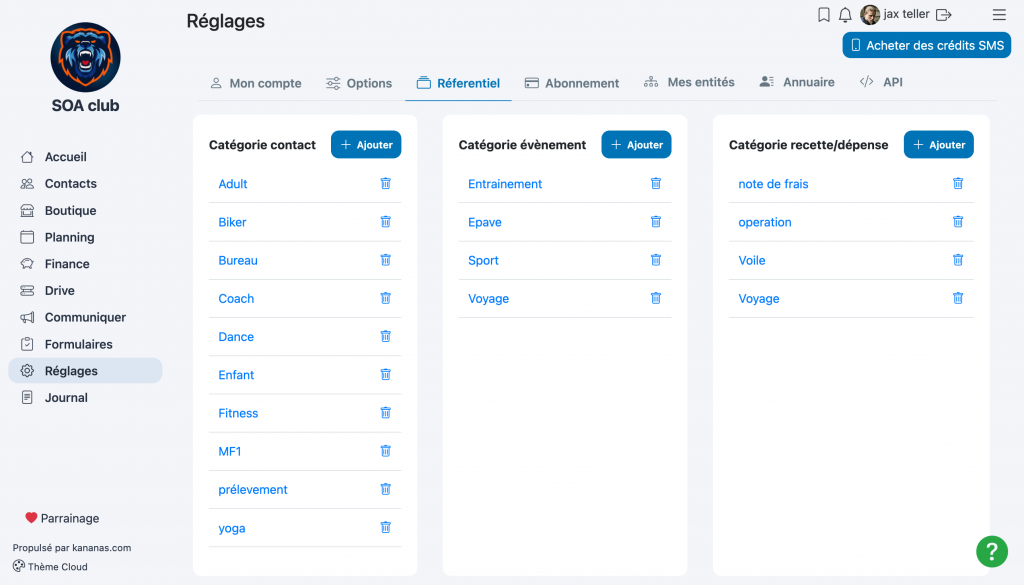Delete the Voile expense category
The height and width of the screenshot is (585, 1024).
(957, 260)
